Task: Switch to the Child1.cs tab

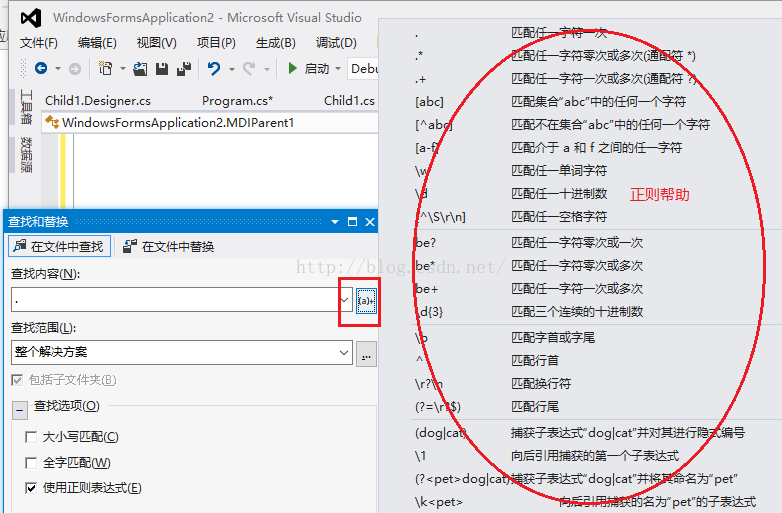Action: [x=349, y=101]
